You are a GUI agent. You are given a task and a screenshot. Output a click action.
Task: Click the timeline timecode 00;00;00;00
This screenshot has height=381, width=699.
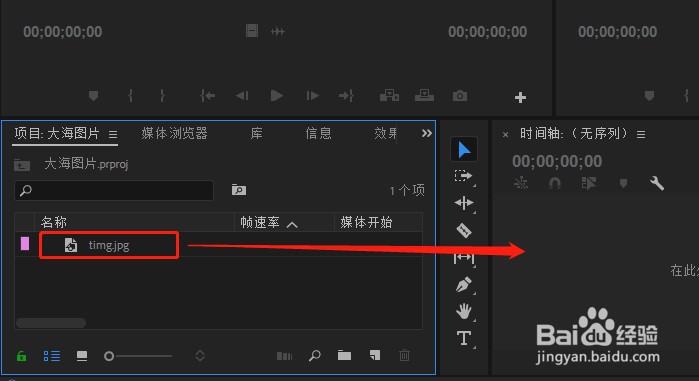(x=557, y=161)
